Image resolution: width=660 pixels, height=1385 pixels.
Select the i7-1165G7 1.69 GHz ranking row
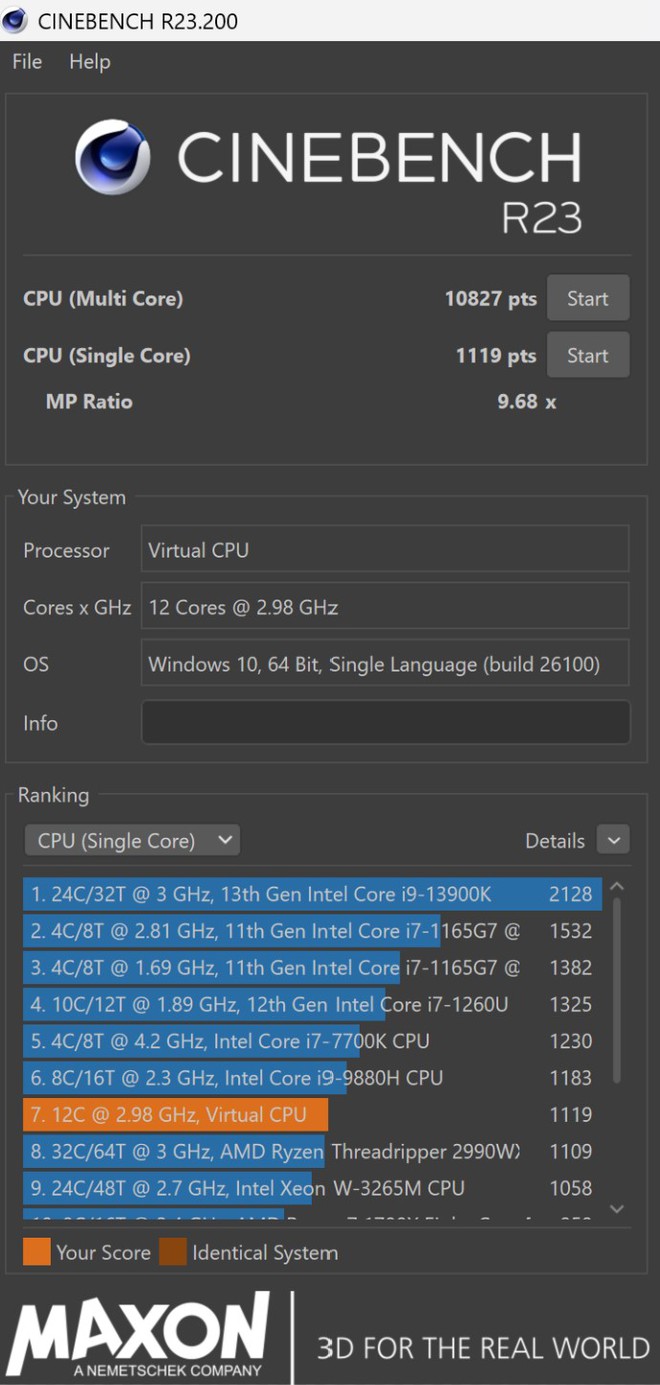click(x=312, y=968)
